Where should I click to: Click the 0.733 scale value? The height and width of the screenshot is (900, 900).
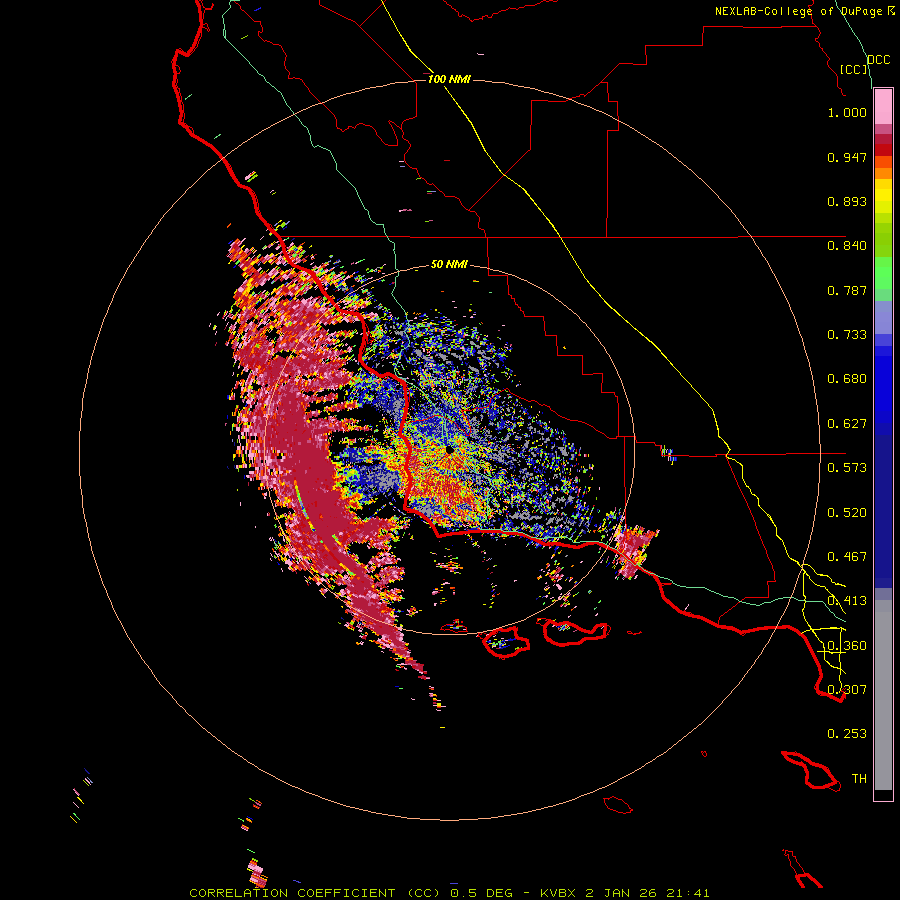point(847,335)
